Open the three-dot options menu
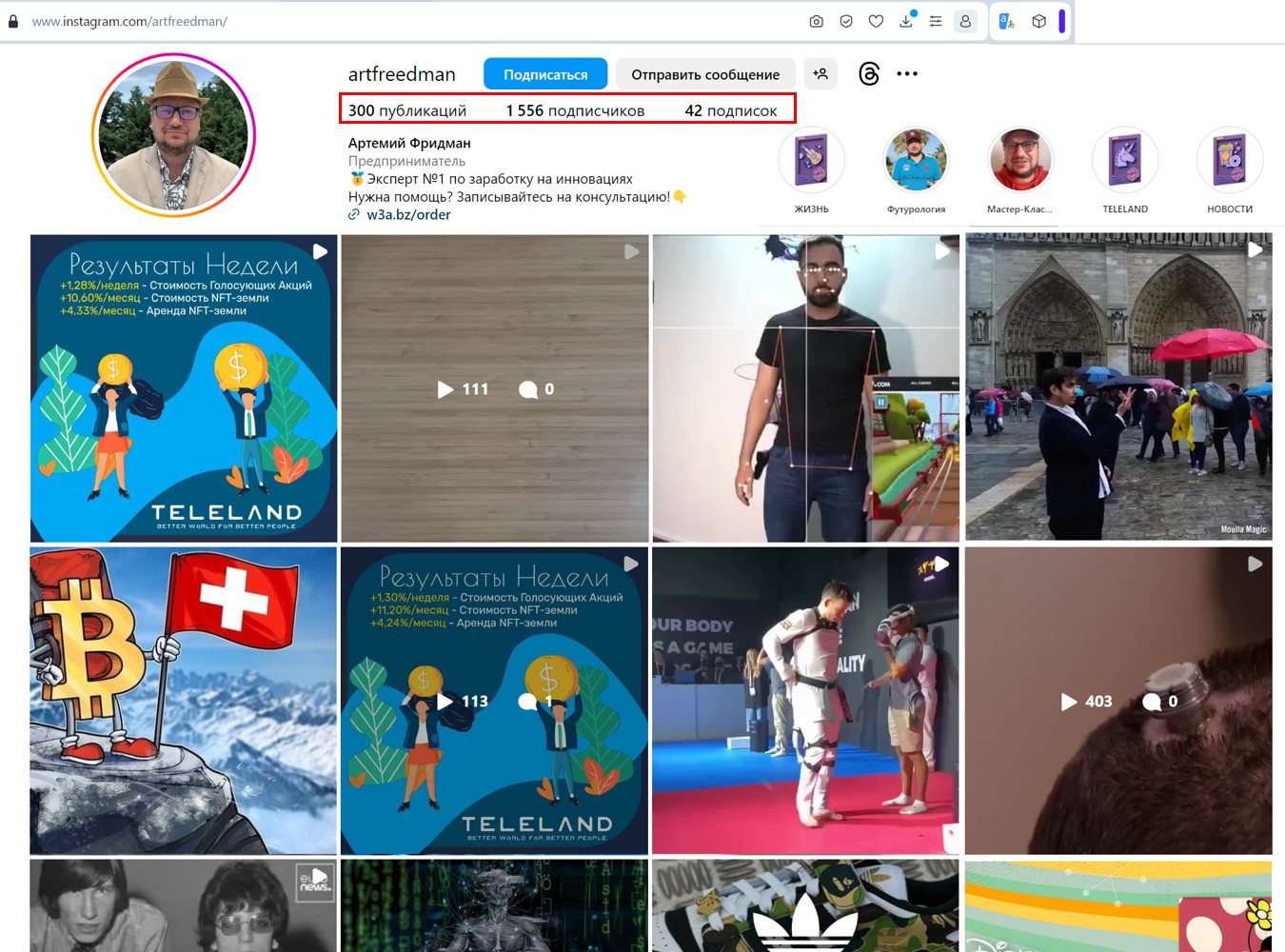 [x=907, y=73]
